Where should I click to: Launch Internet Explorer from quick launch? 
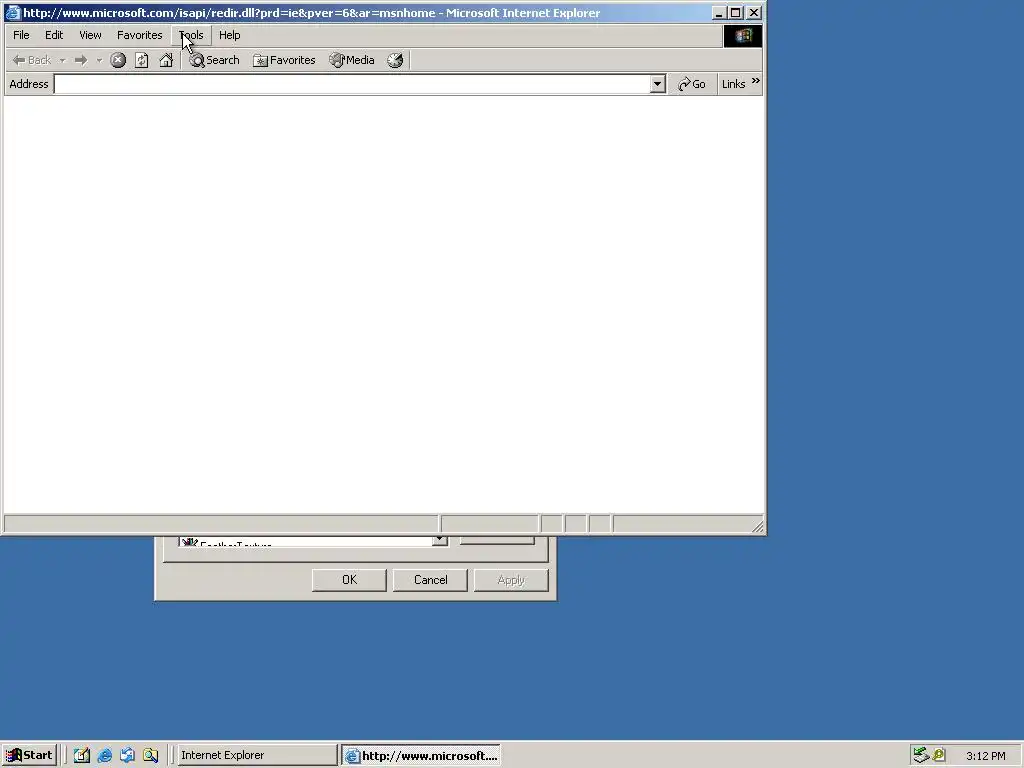(x=104, y=756)
